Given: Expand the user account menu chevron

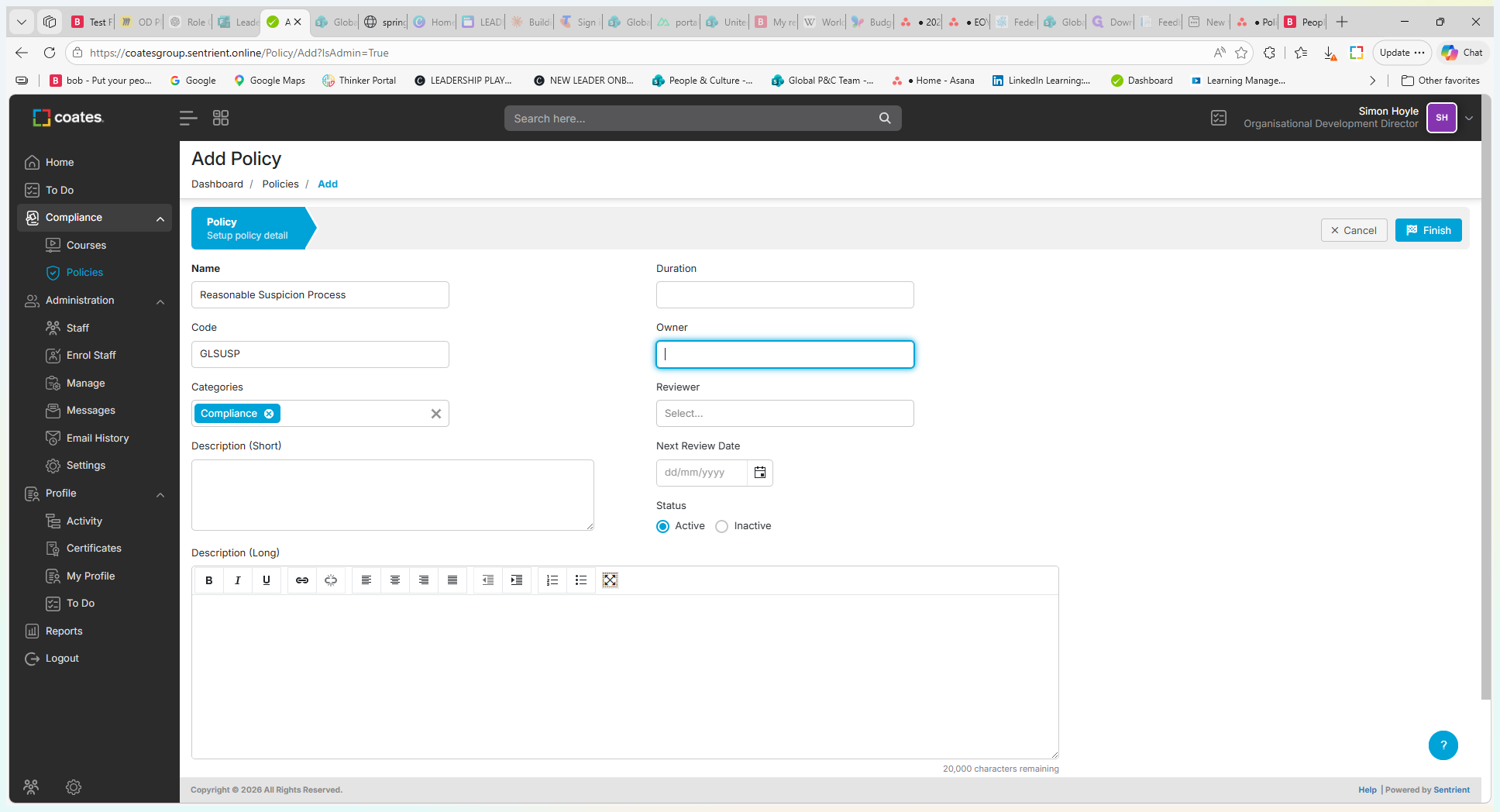Looking at the screenshot, I should point(1469,119).
